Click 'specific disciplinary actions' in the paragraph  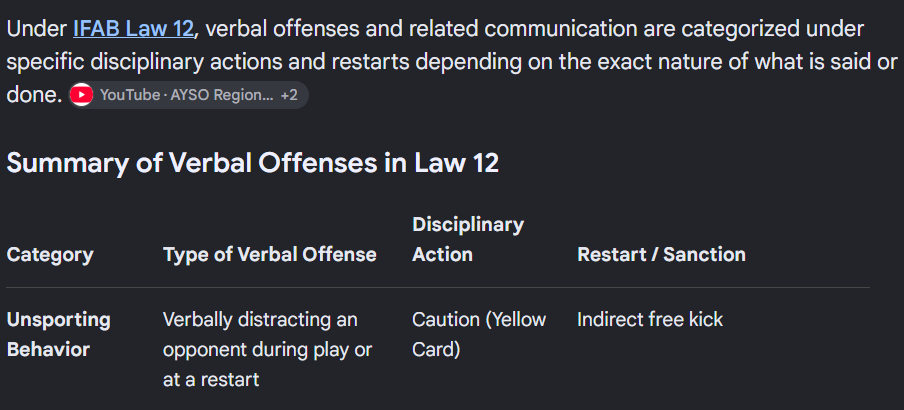tap(146, 62)
